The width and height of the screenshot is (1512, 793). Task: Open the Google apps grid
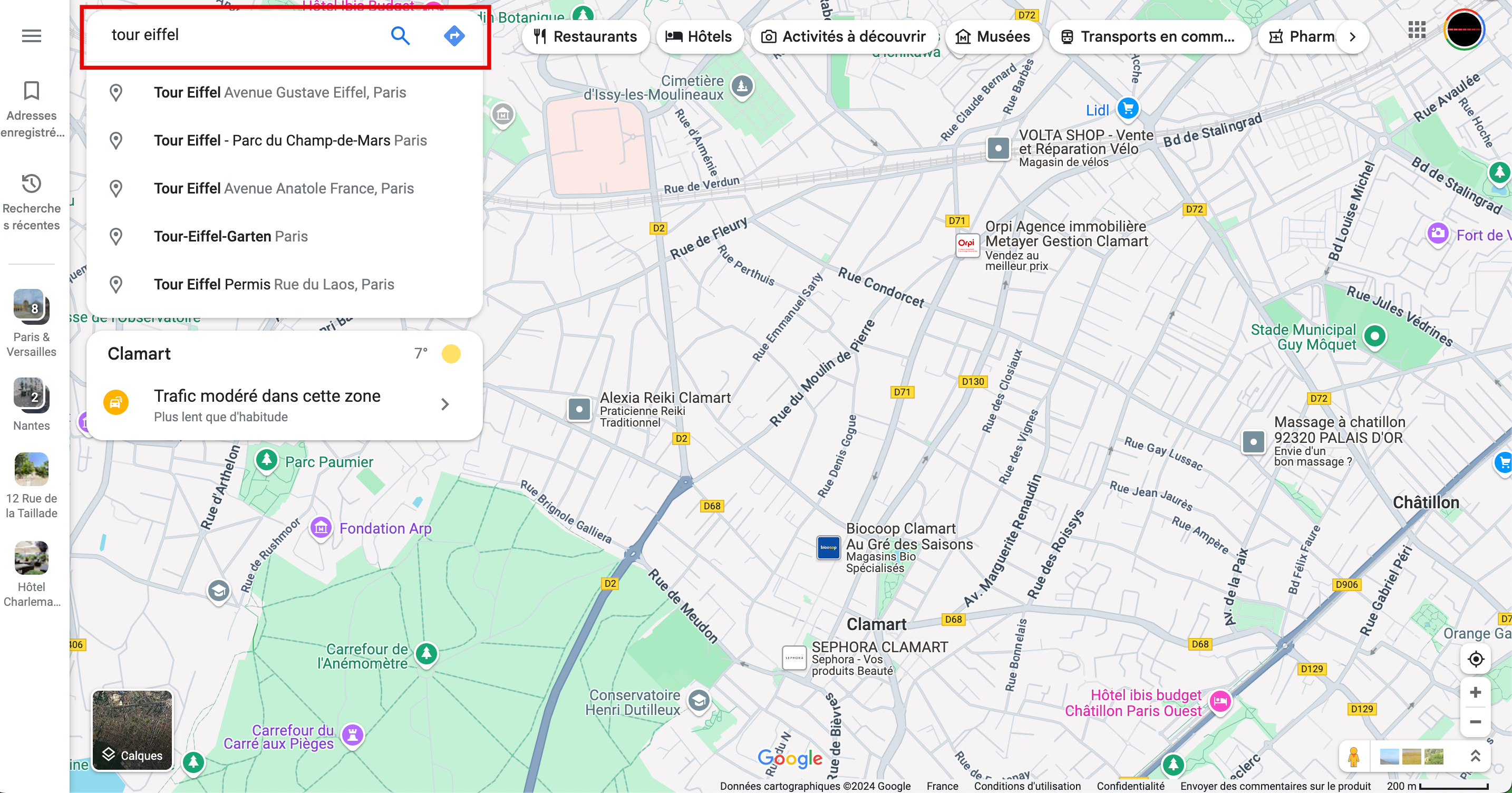click(1417, 30)
